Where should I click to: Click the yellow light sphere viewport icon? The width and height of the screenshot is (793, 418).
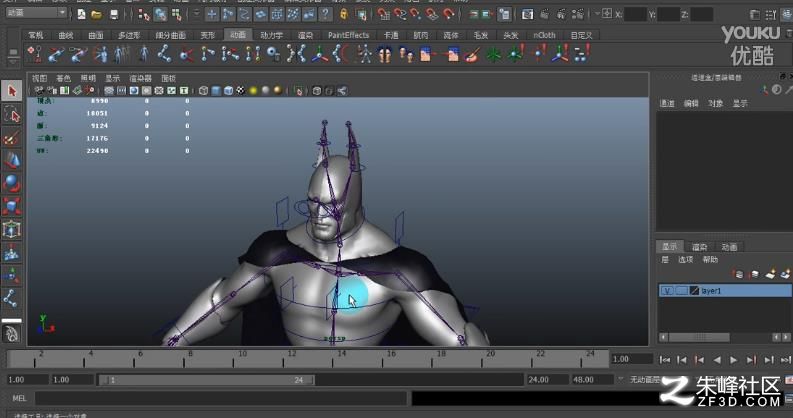tap(253, 91)
